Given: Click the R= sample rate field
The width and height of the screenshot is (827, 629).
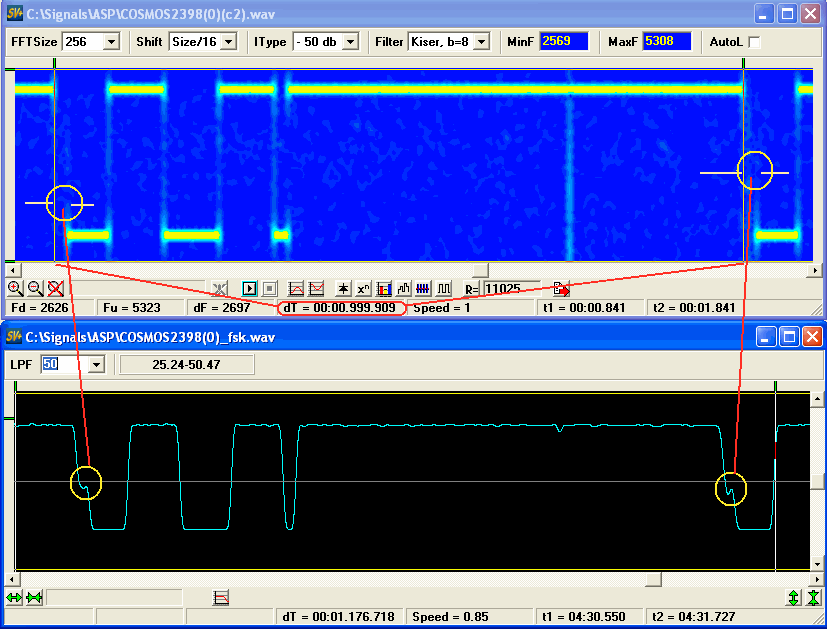Looking at the screenshot, I should (512, 288).
